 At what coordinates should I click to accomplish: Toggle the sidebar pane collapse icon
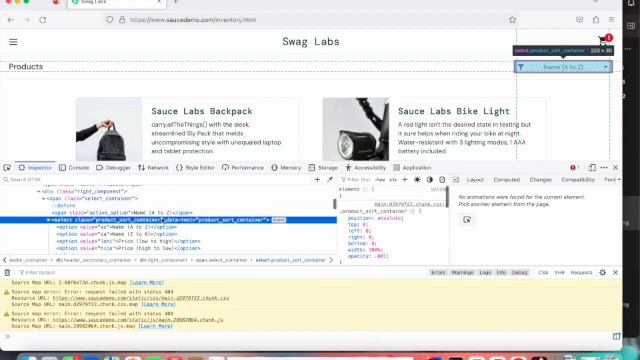[x=456, y=180]
